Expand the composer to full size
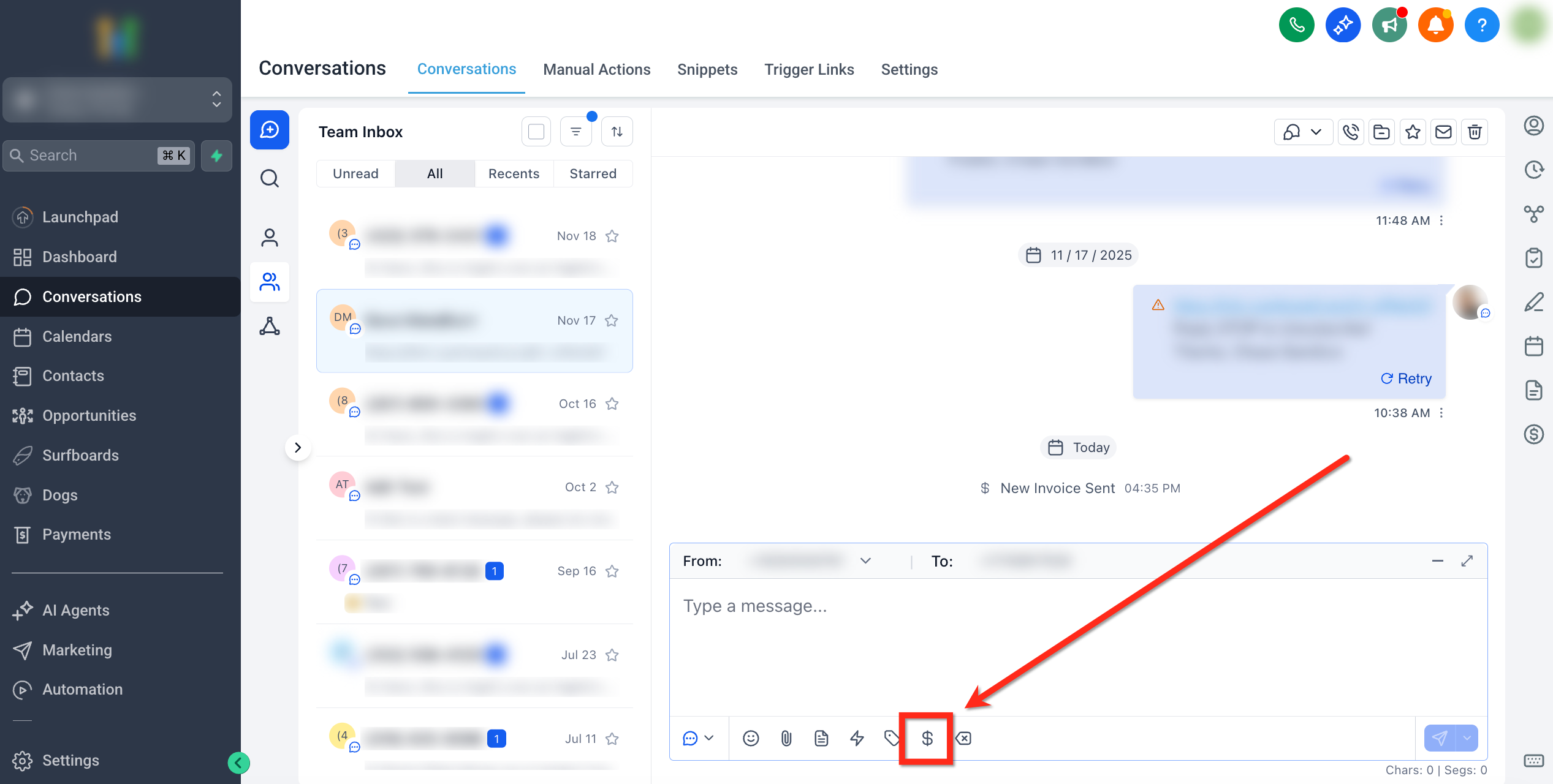 pyautogui.click(x=1467, y=561)
